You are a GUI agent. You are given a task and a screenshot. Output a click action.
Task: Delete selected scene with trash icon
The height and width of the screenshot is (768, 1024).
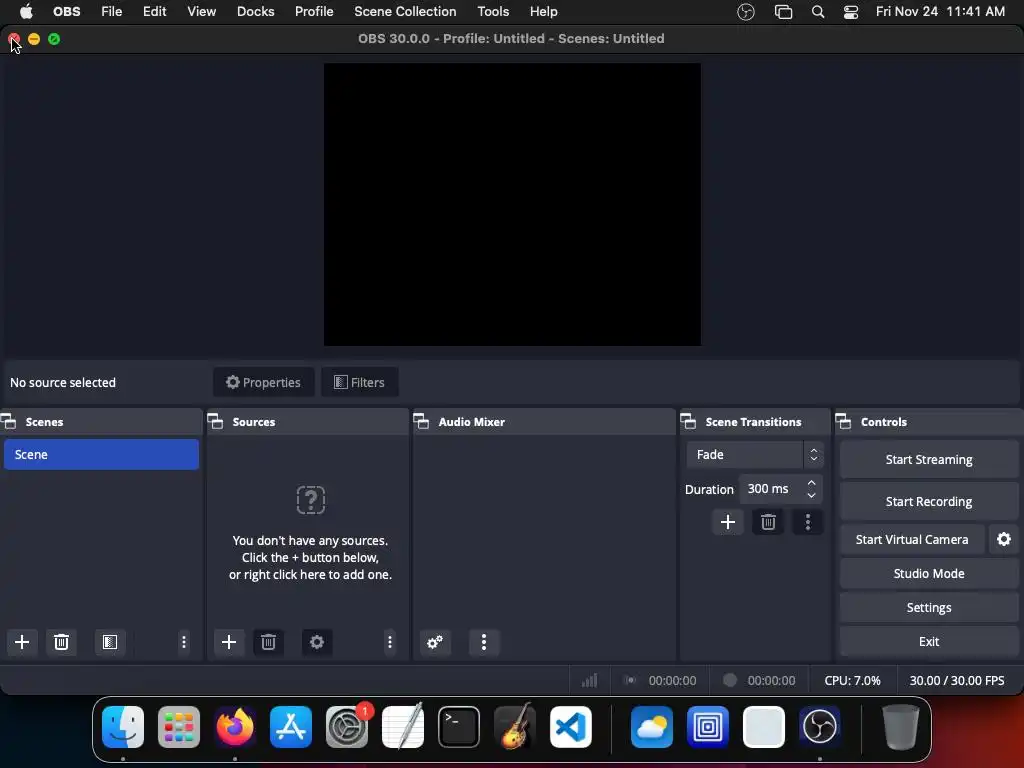(61, 642)
